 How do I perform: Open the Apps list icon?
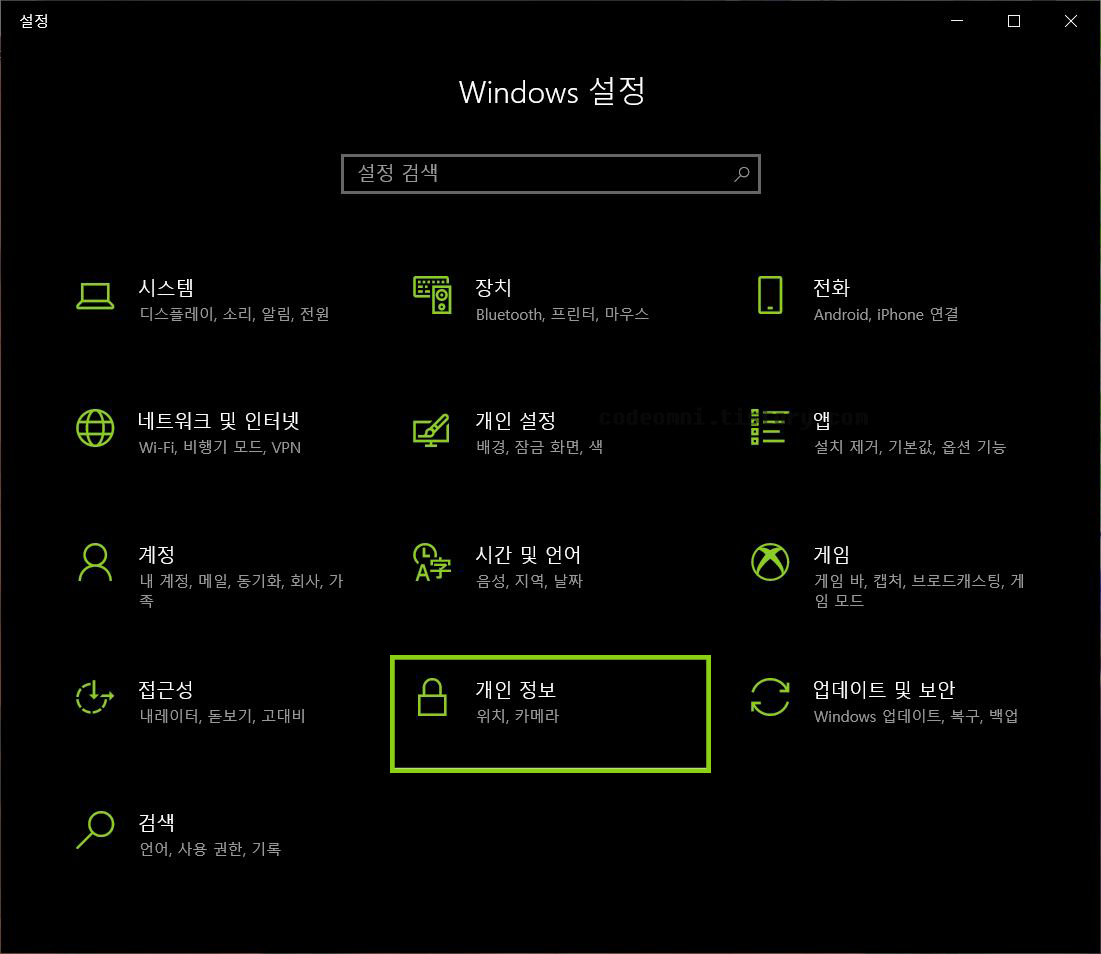point(770,427)
